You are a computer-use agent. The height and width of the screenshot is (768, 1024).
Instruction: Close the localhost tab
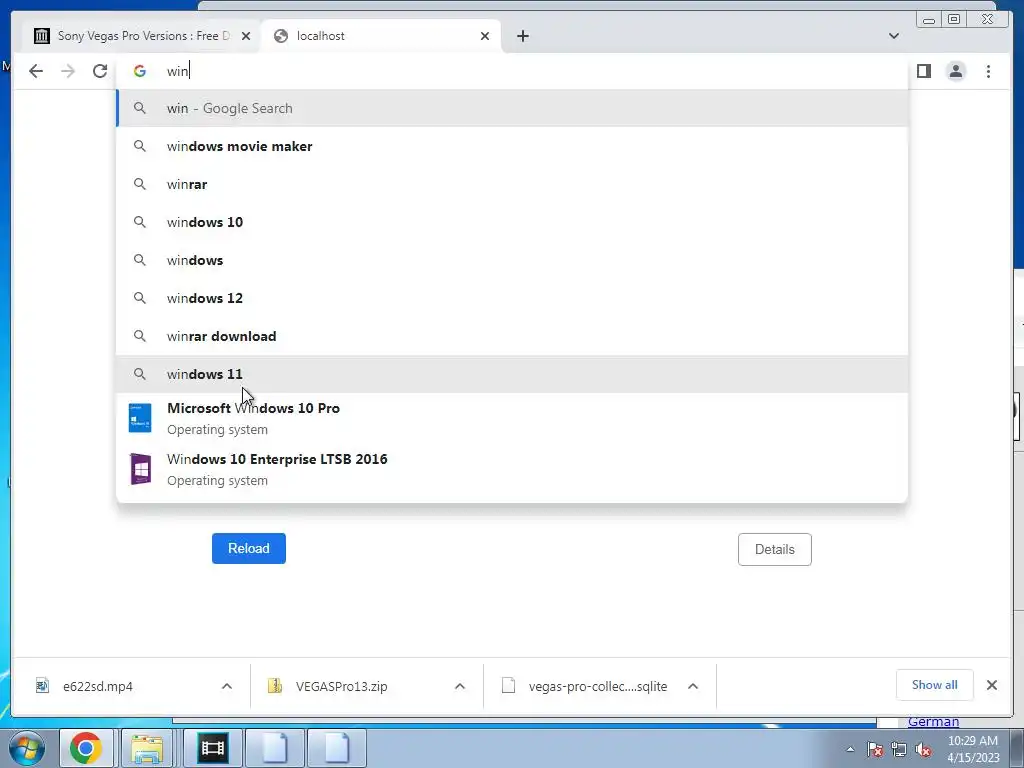click(485, 36)
